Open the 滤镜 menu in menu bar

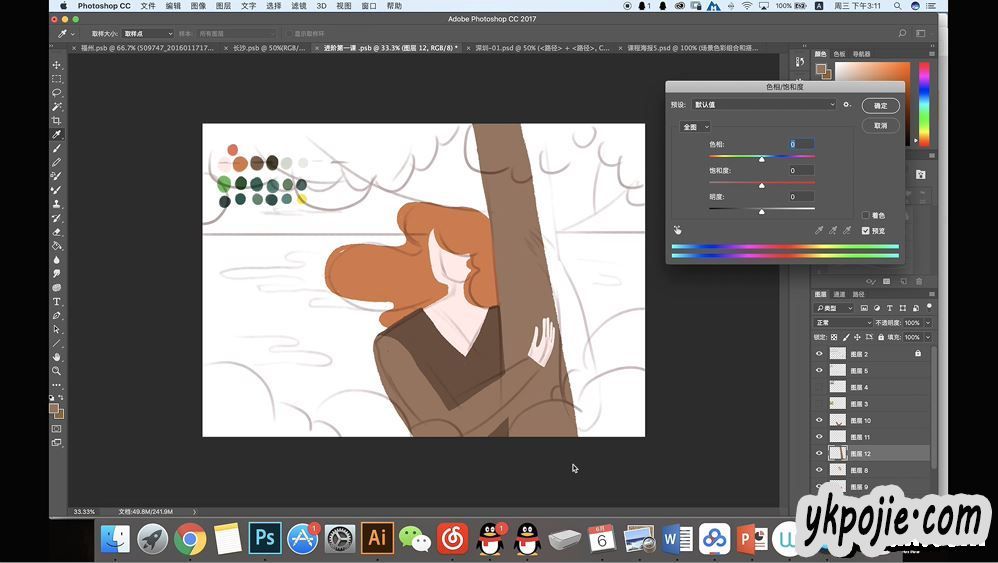pos(298,6)
